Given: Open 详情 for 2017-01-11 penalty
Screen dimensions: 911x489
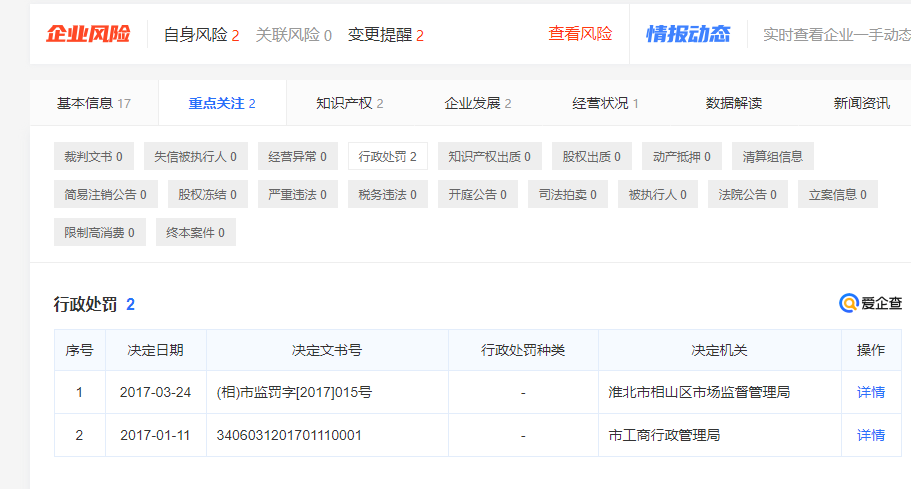Looking at the screenshot, I should [871, 435].
